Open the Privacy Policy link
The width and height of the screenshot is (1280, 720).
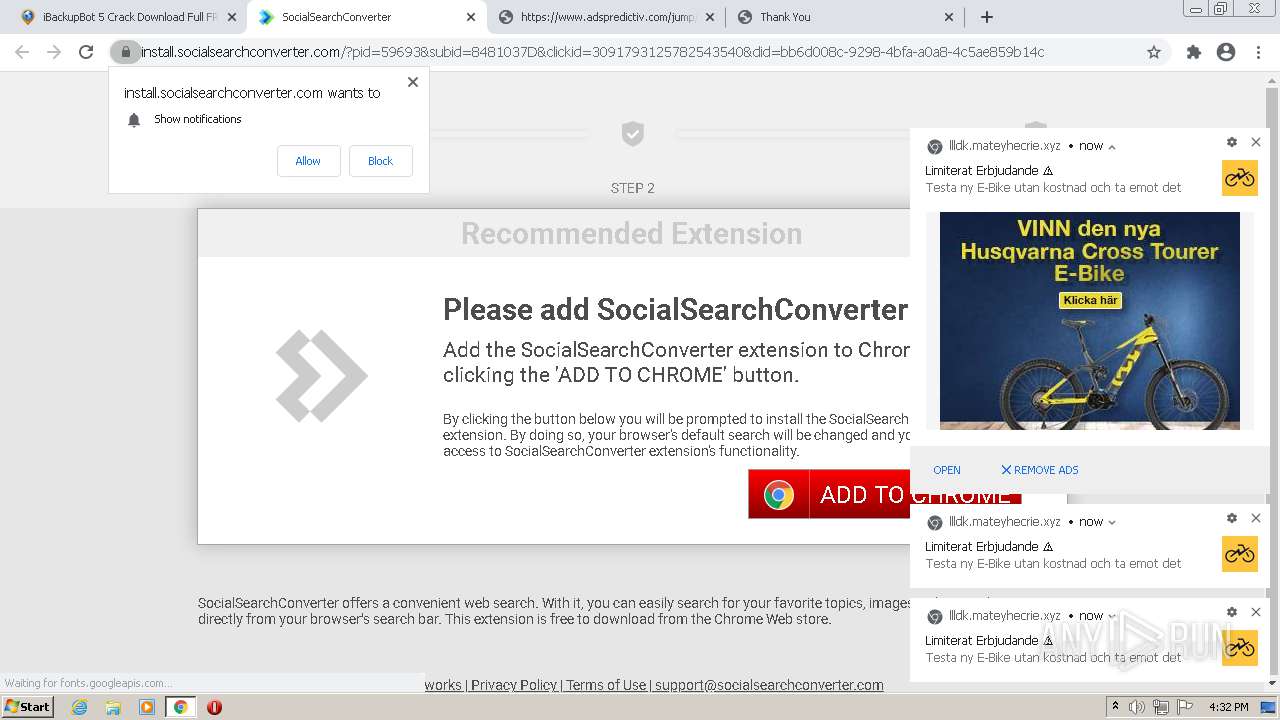(x=514, y=685)
